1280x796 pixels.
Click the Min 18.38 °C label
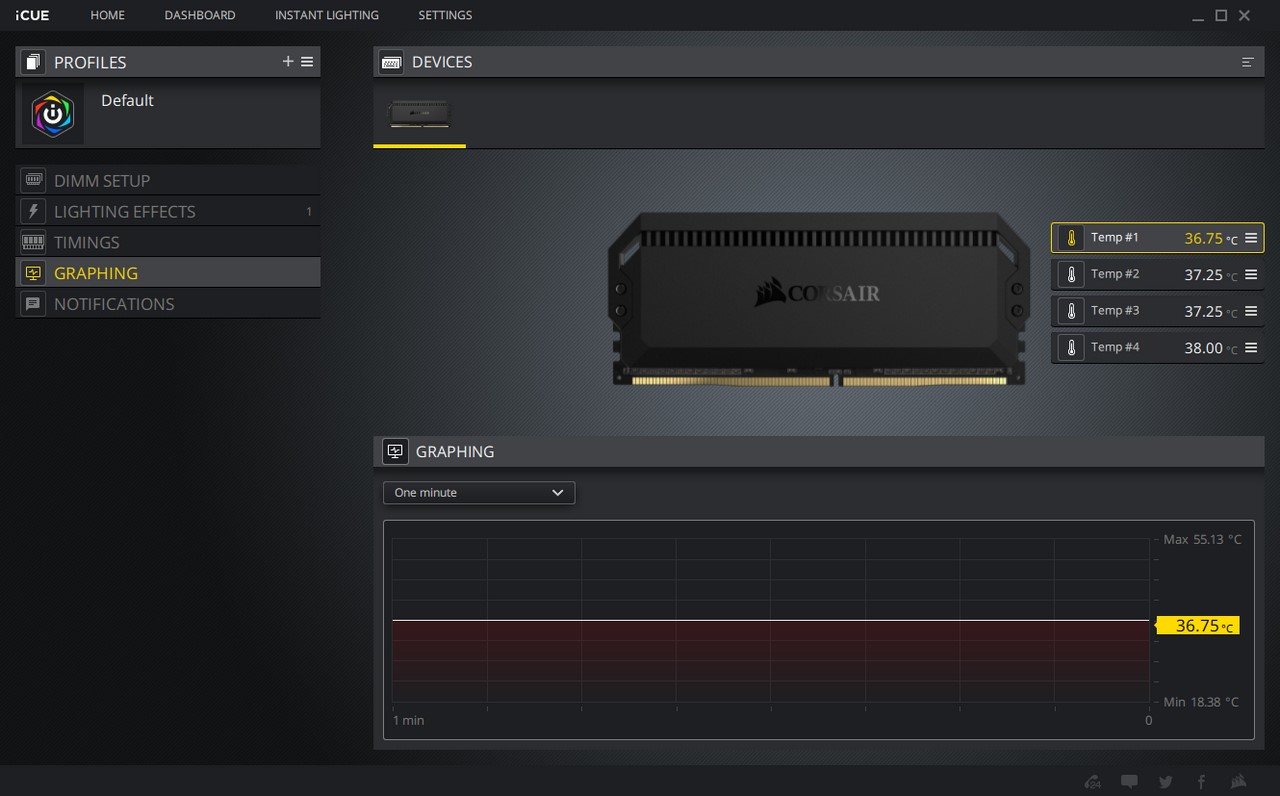pyautogui.click(x=1201, y=702)
